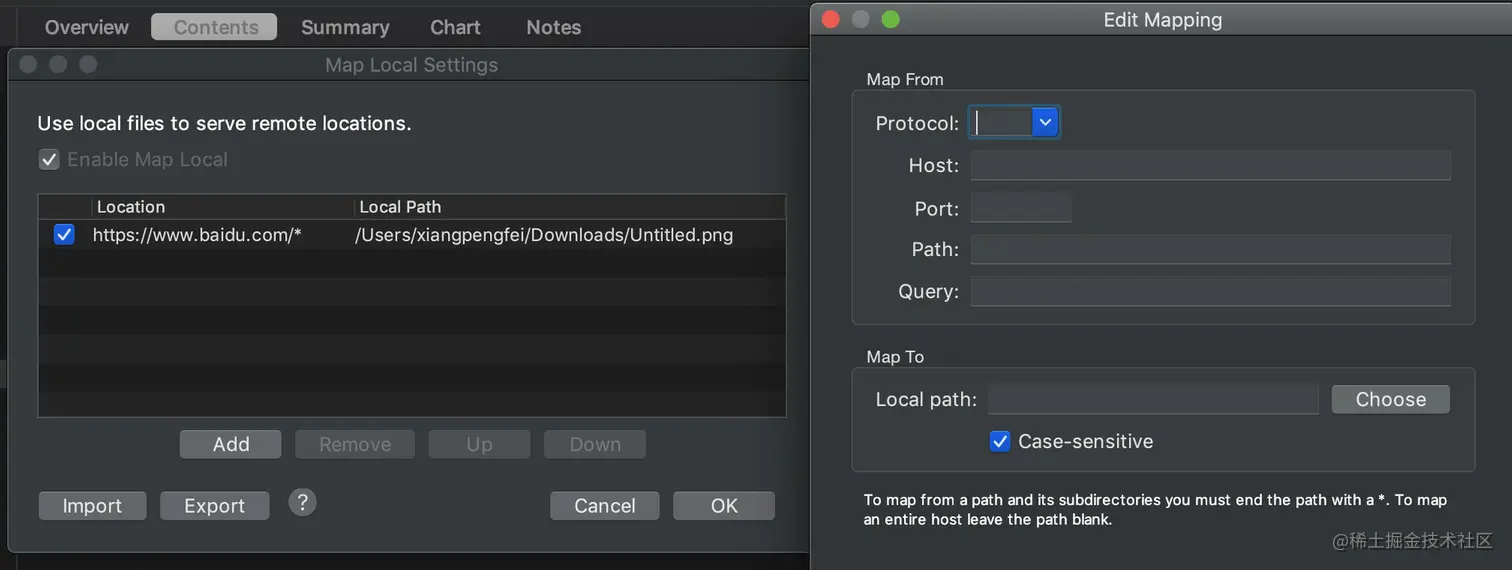Viewport: 1512px width, 570px height.
Task: Focus the Query text field
Action: (1210, 291)
